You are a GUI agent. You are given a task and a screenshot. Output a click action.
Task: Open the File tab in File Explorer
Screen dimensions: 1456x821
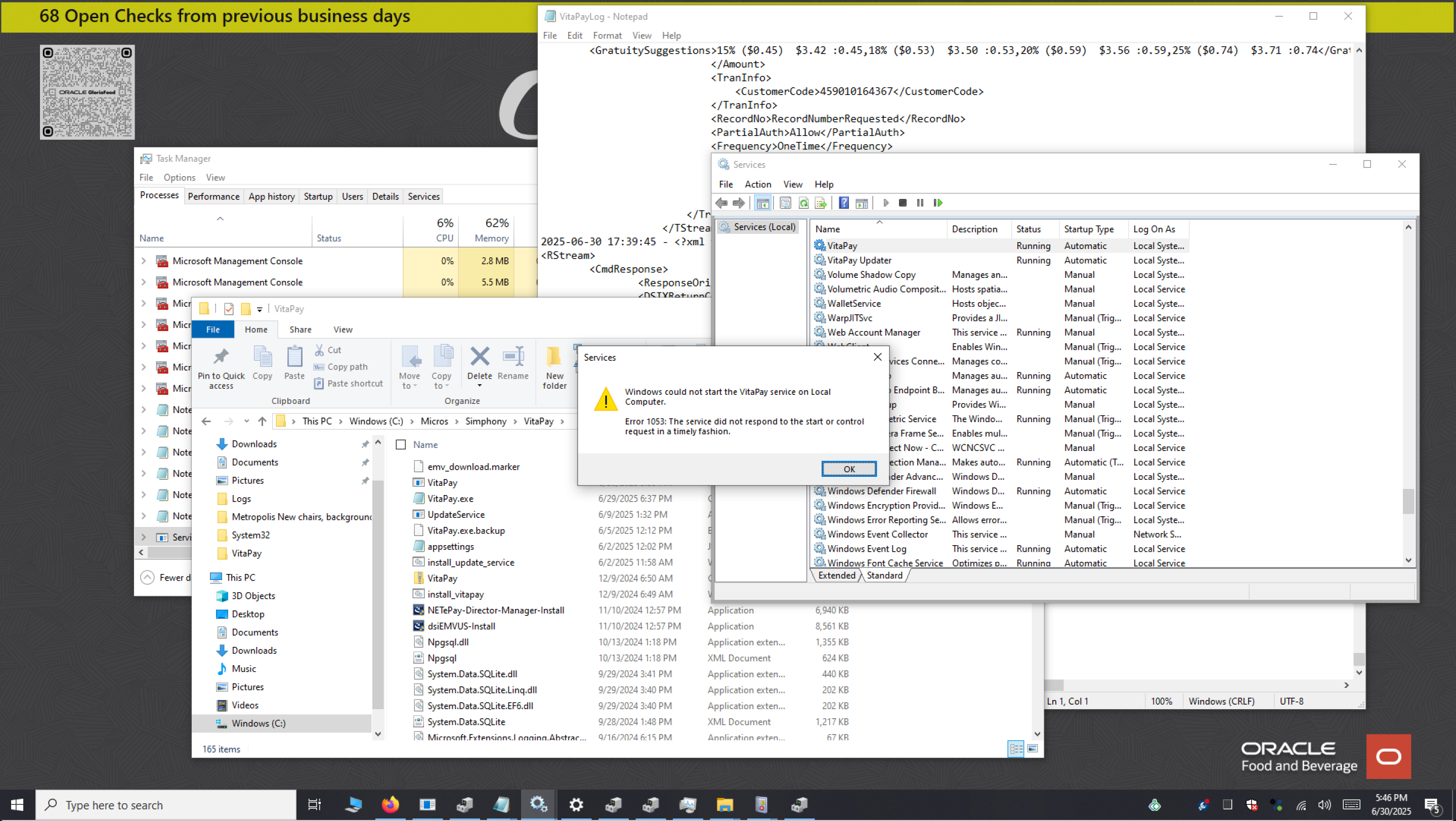tap(213, 330)
